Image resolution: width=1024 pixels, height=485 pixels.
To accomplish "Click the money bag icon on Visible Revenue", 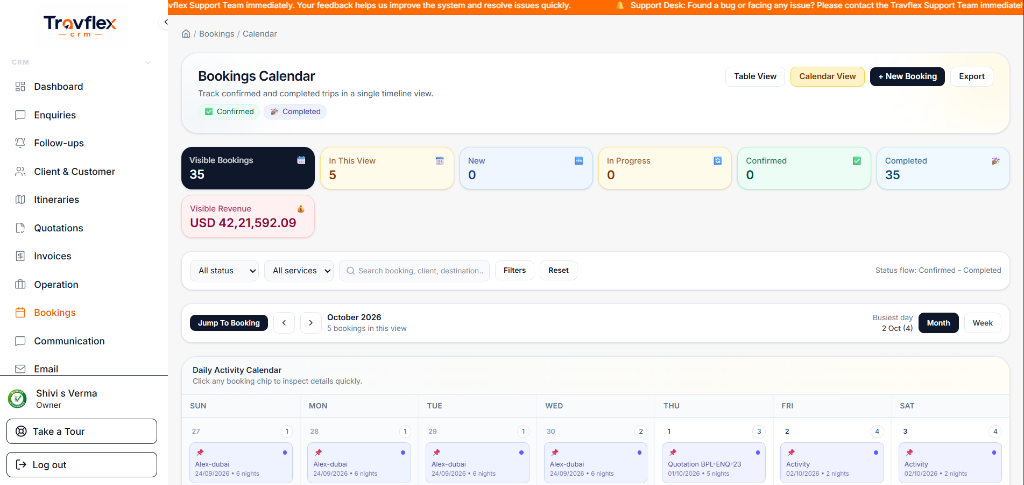I will (x=301, y=209).
